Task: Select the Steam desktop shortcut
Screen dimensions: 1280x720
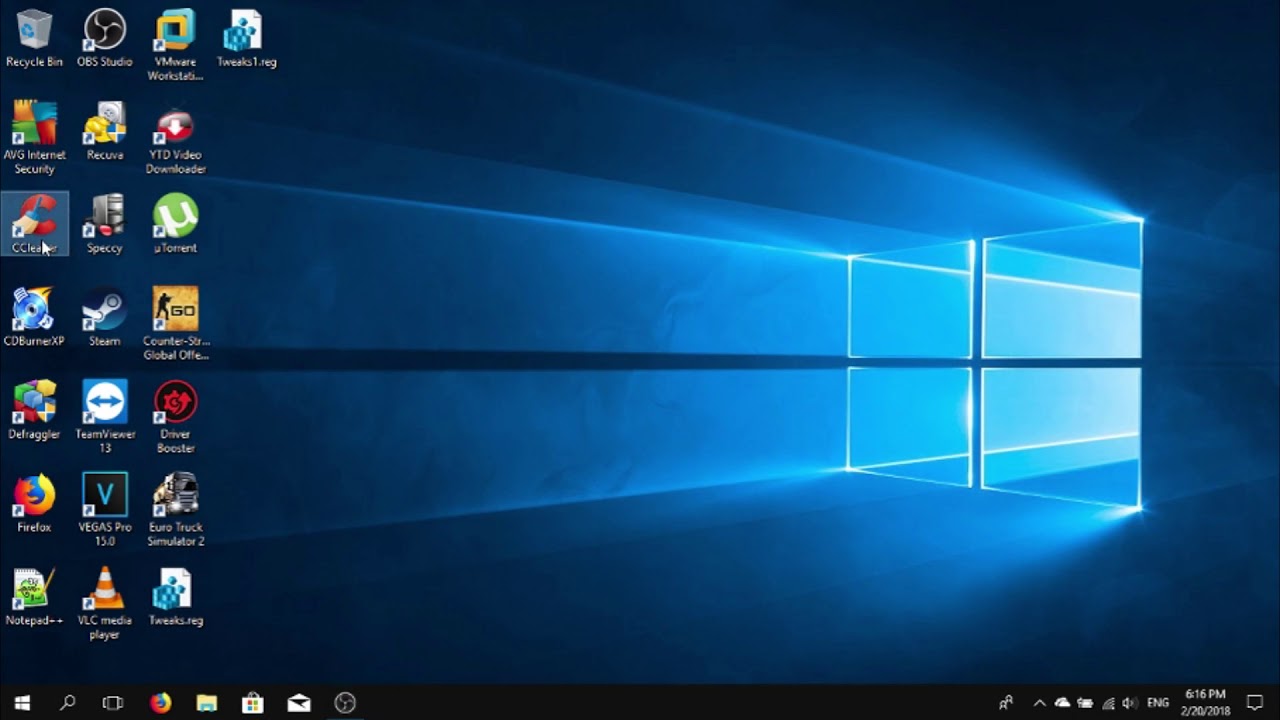Action: point(104,317)
